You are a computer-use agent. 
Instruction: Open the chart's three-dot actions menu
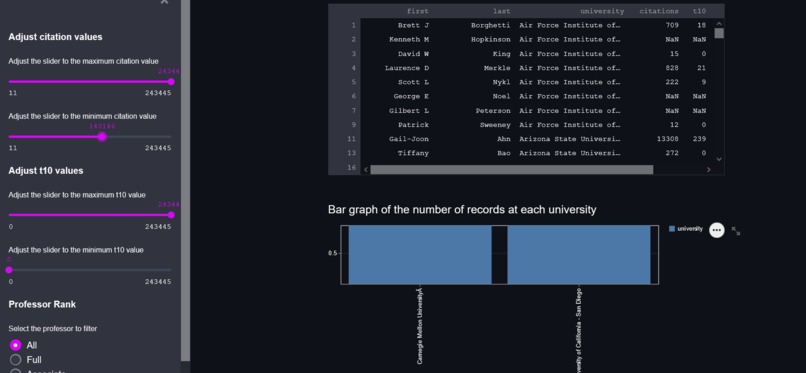point(717,230)
